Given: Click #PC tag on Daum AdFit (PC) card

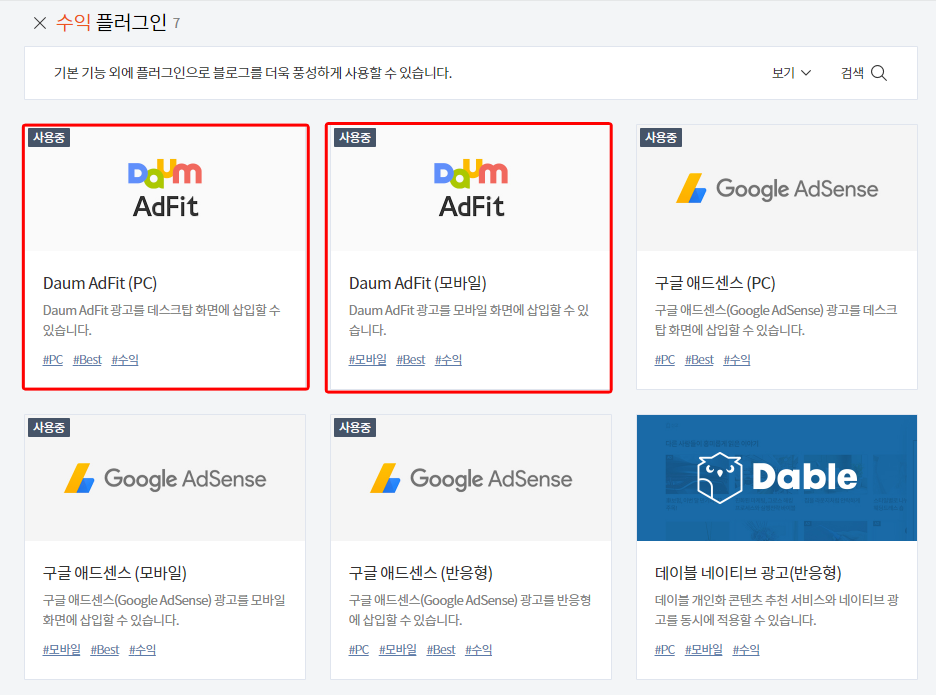Looking at the screenshot, I should click(x=53, y=360).
